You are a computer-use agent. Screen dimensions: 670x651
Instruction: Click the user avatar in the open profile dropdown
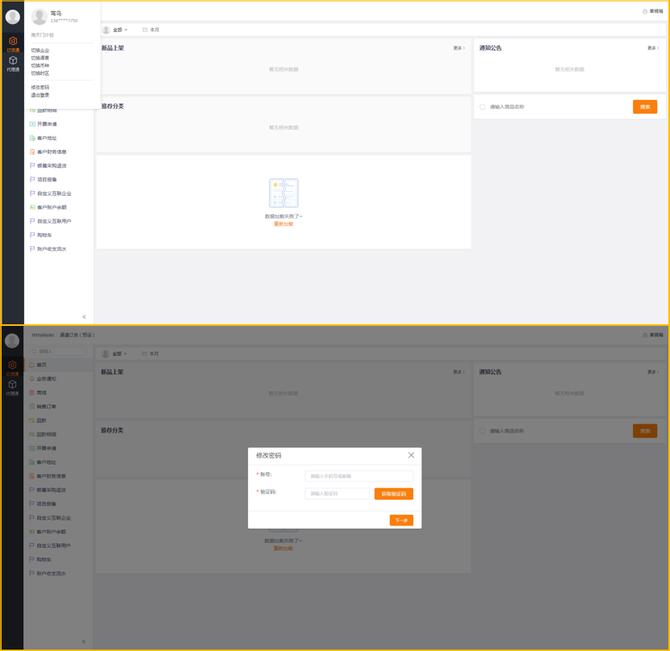click(x=39, y=16)
